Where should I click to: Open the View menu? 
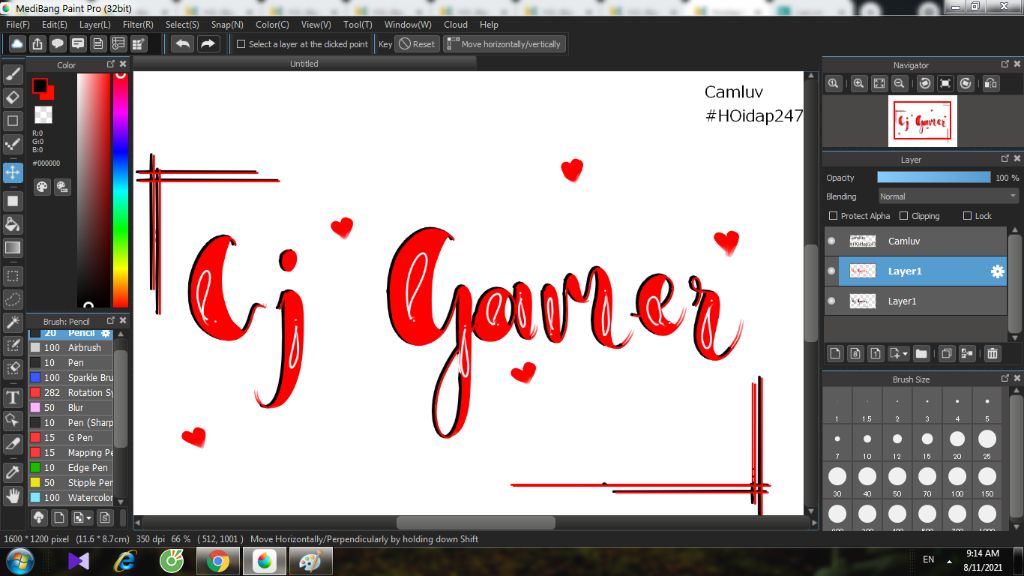click(x=316, y=25)
